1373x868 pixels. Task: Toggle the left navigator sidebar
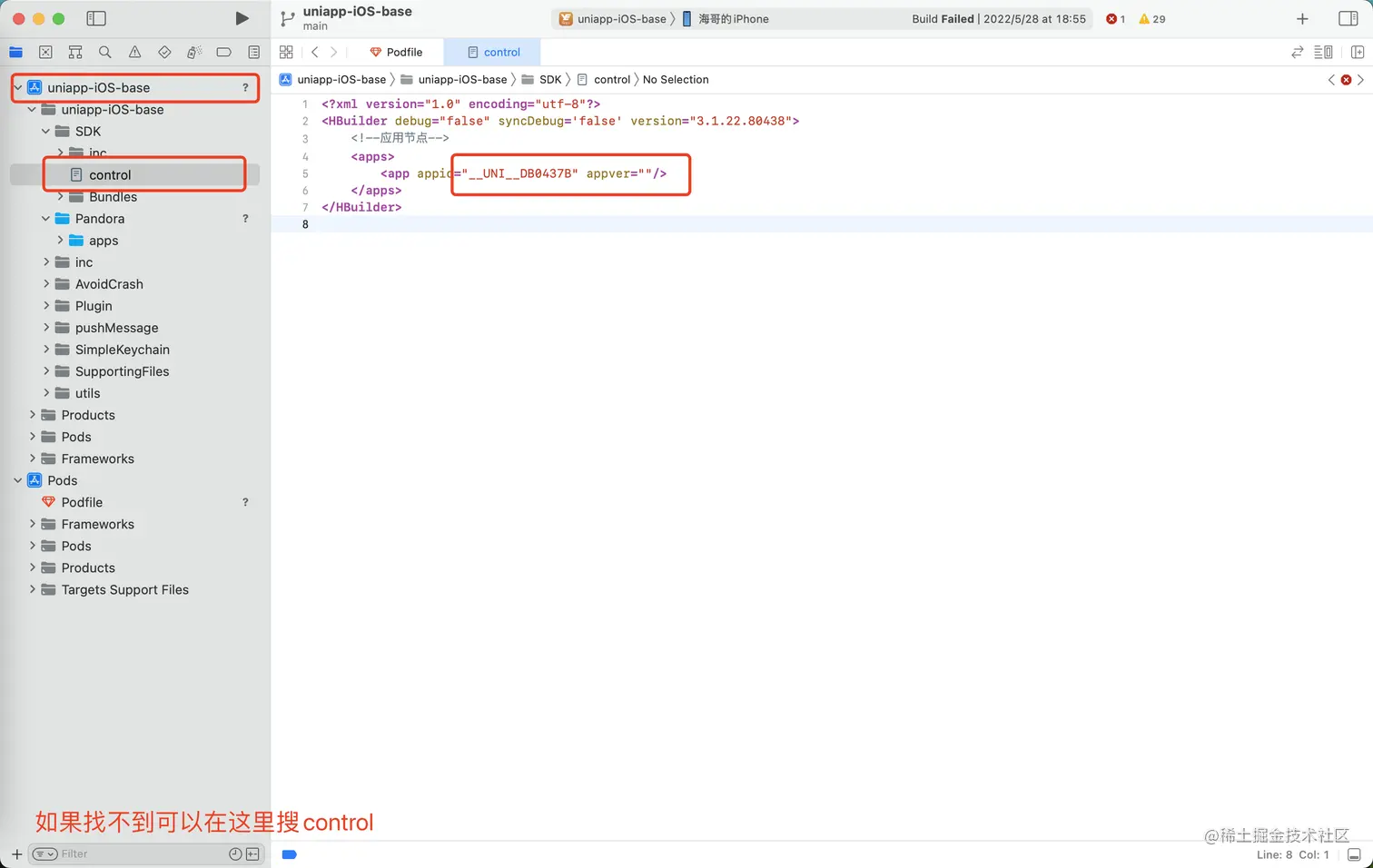(x=95, y=18)
